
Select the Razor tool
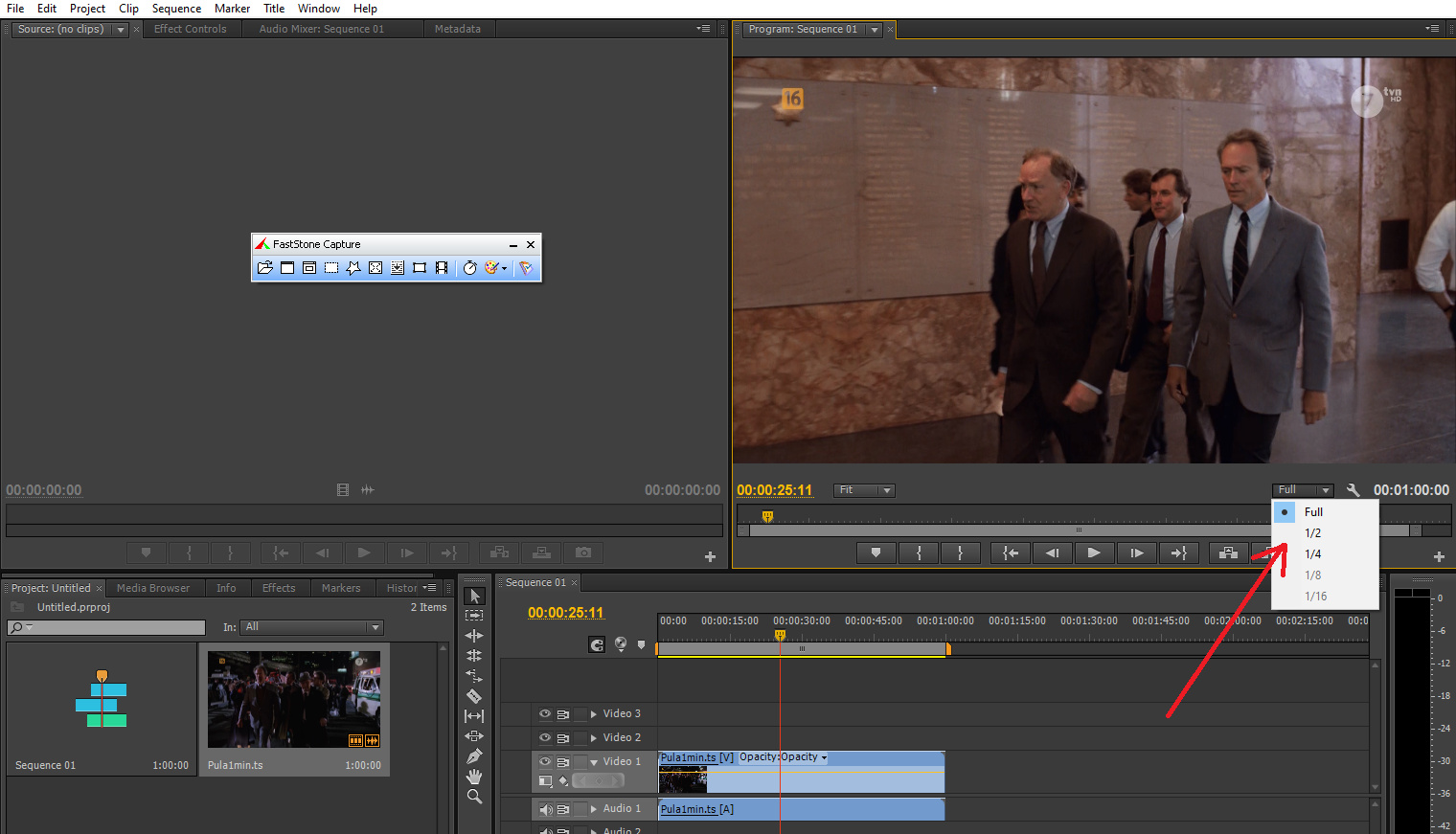tap(474, 696)
